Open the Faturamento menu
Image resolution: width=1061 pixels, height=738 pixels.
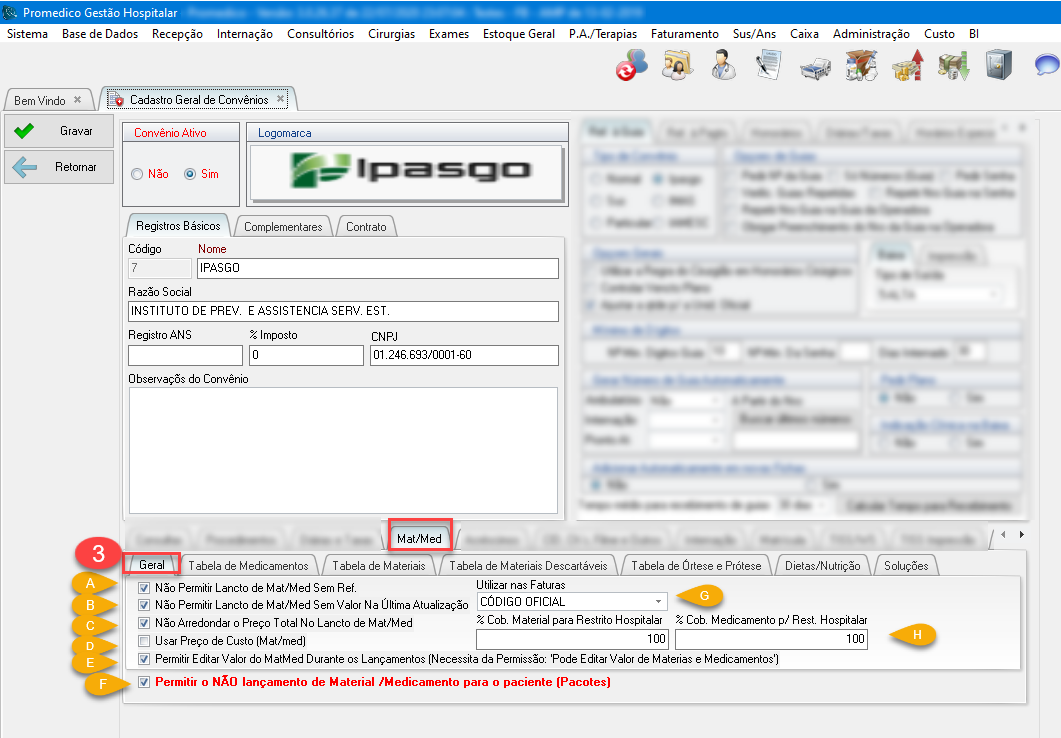[x=684, y=34]
